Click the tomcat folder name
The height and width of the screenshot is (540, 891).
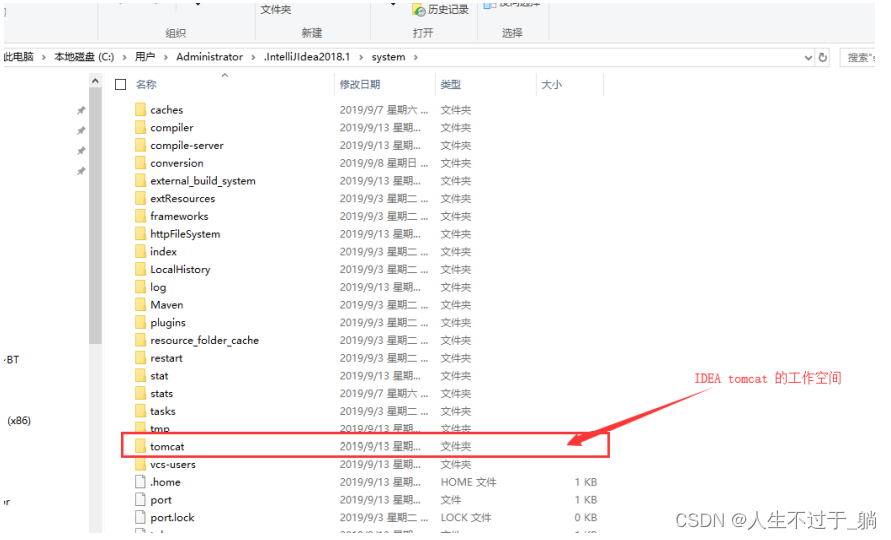[x=167, y=447]
